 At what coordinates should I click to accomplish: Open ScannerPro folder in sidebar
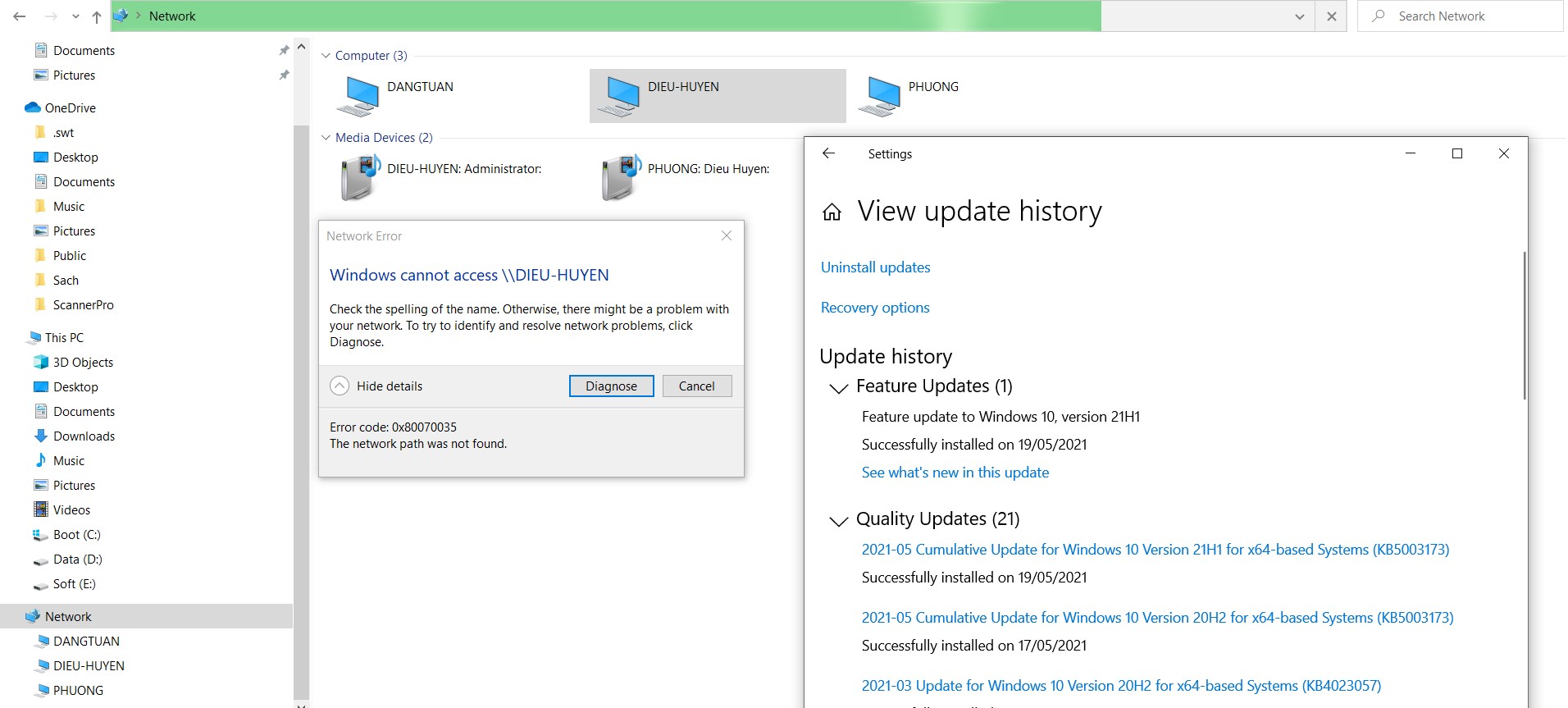tap(74, 304)
